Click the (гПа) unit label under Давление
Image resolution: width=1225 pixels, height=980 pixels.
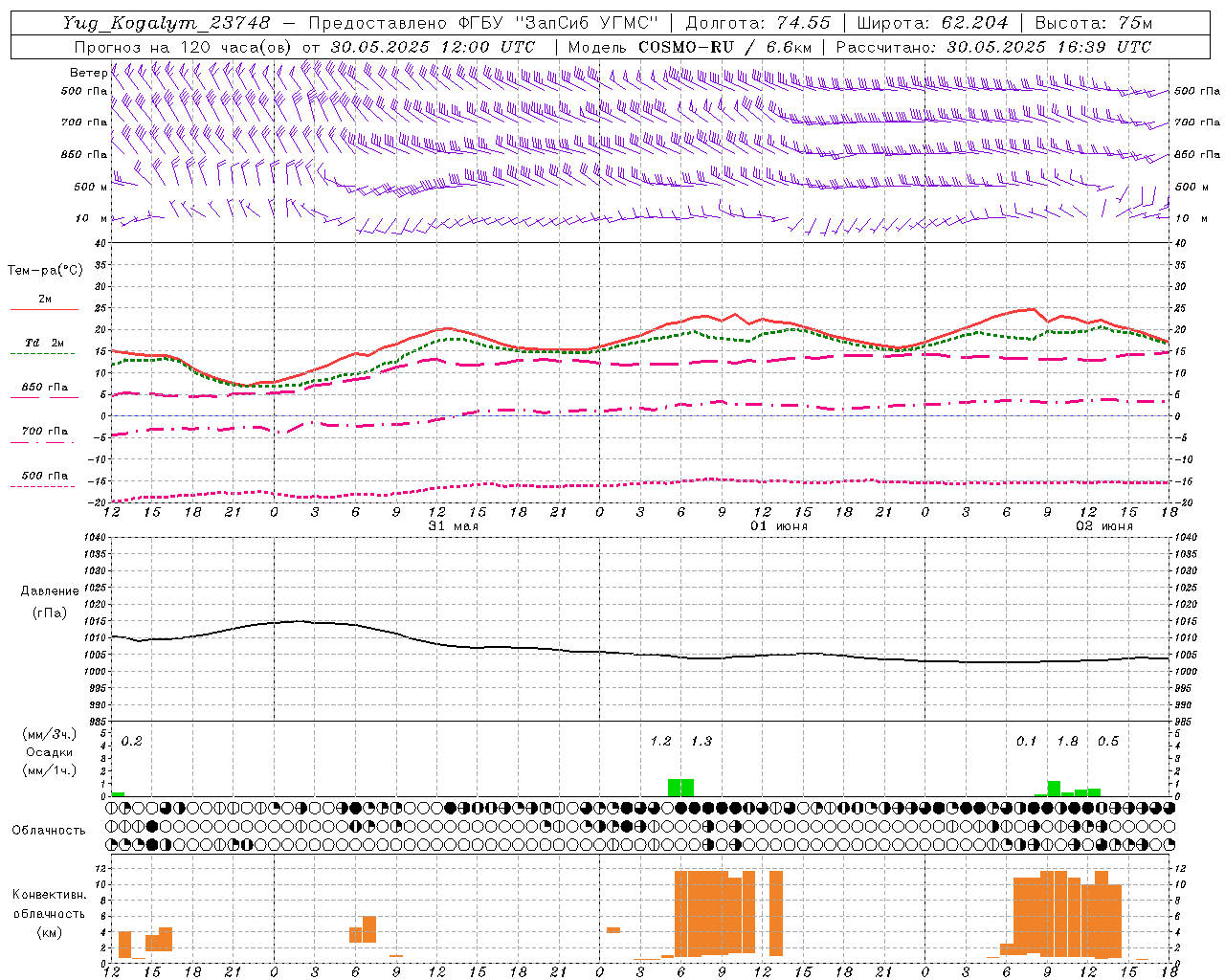click(50, 613)
